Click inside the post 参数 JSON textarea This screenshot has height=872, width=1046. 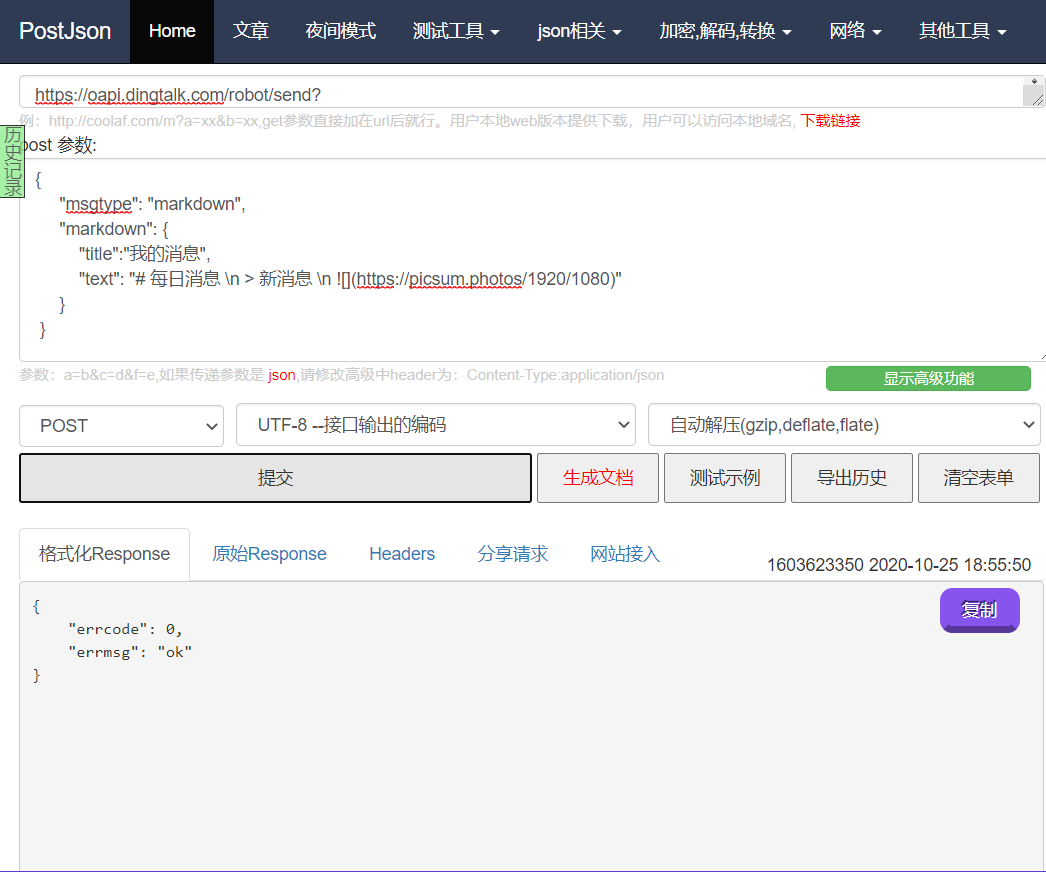532,260
